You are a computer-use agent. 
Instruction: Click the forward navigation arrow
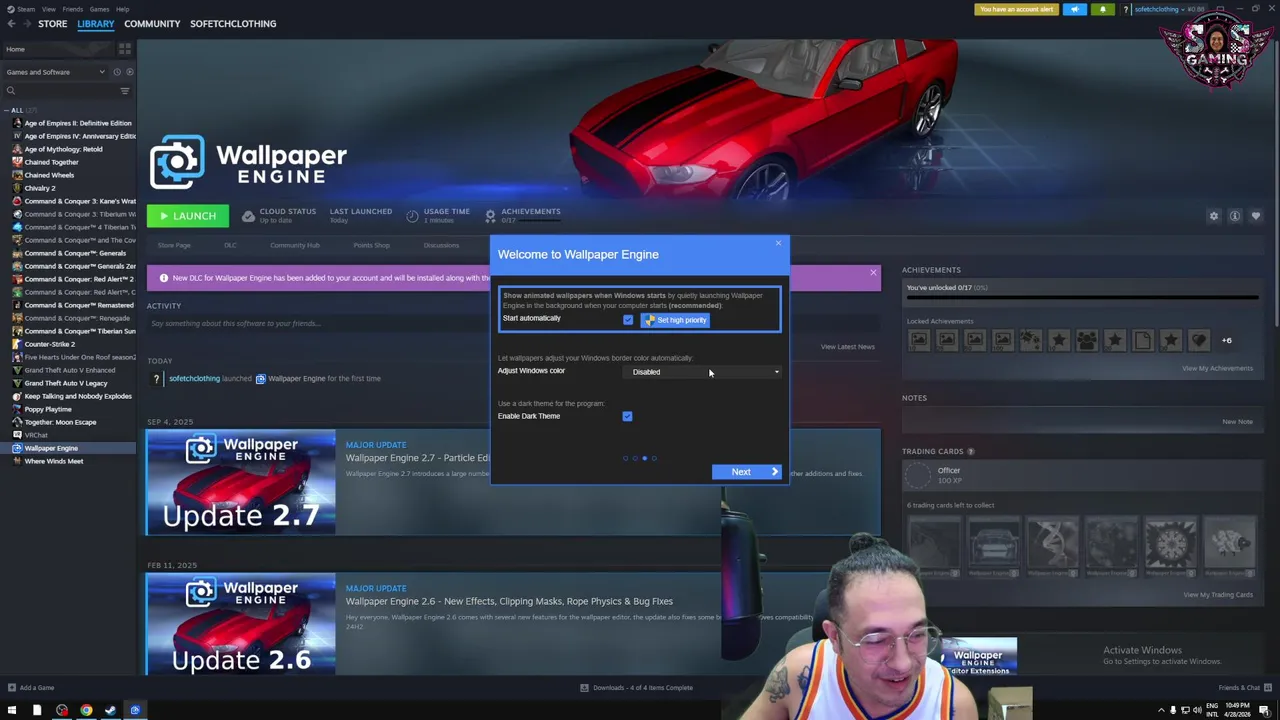tap(27, 23)
